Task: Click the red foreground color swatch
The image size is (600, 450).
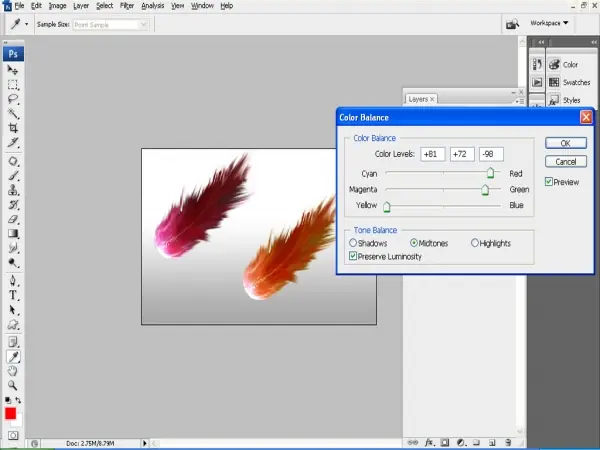Action: click(10, 414)
